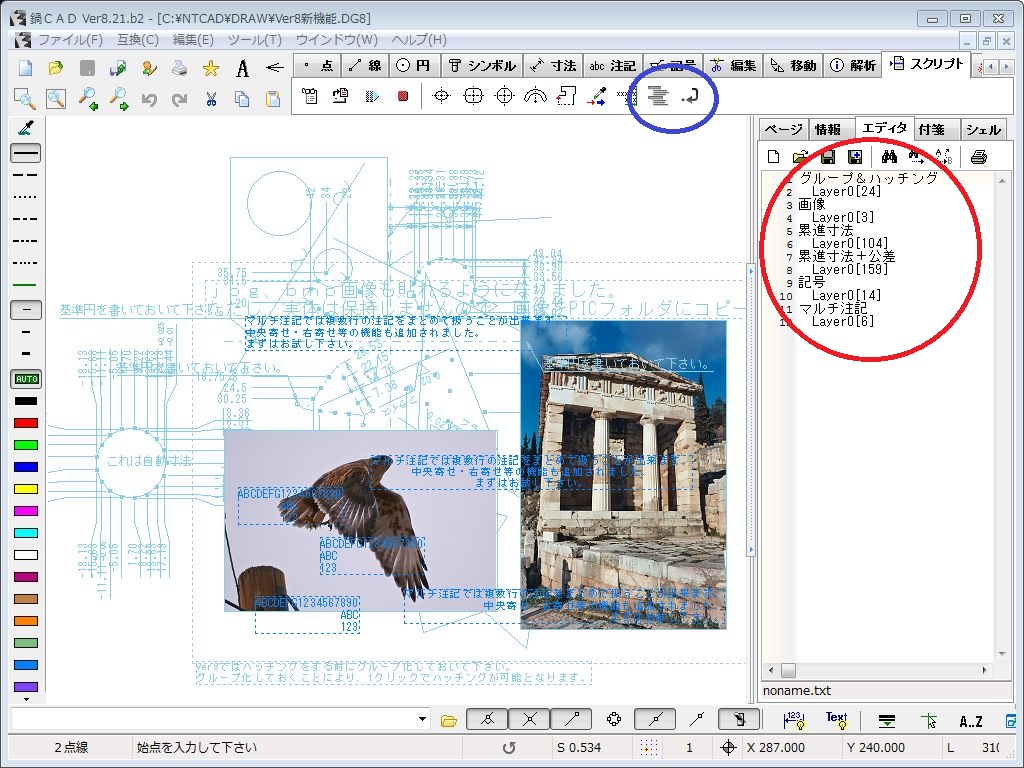Select the cyan color swatch
This screenshot has height=768, width=1024.
point(26,533)
